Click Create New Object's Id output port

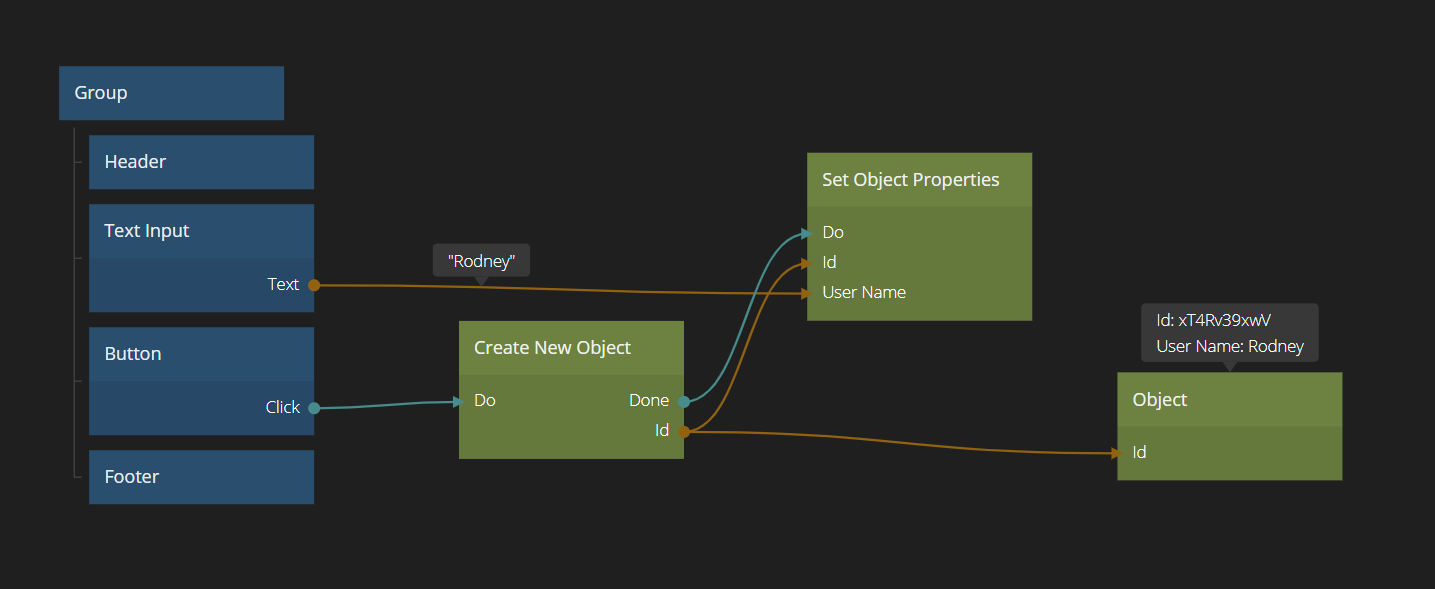click(684, 431)
